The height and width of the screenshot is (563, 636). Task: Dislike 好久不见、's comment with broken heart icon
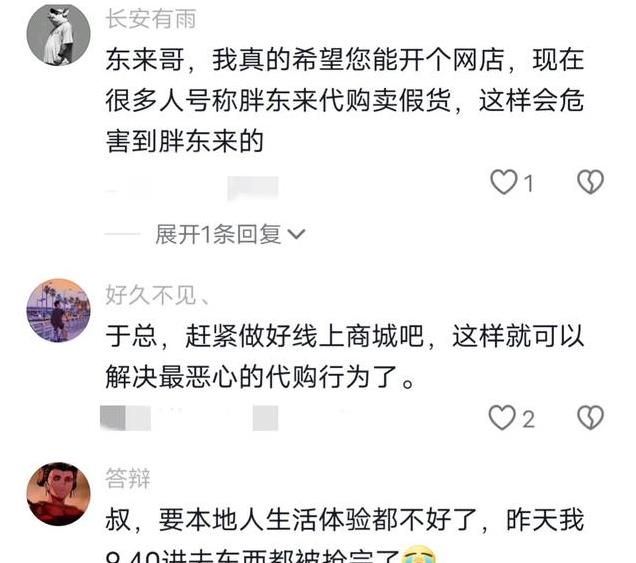point(591,418)
